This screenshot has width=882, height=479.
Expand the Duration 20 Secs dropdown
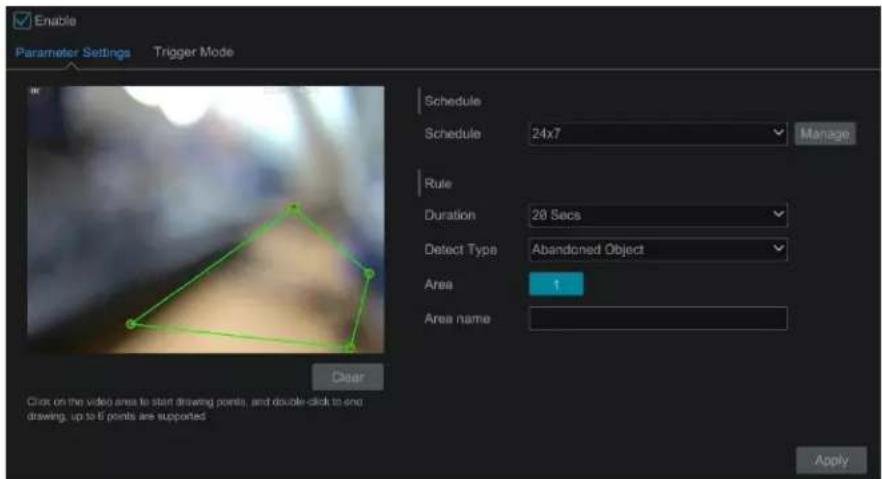[658, 215]
